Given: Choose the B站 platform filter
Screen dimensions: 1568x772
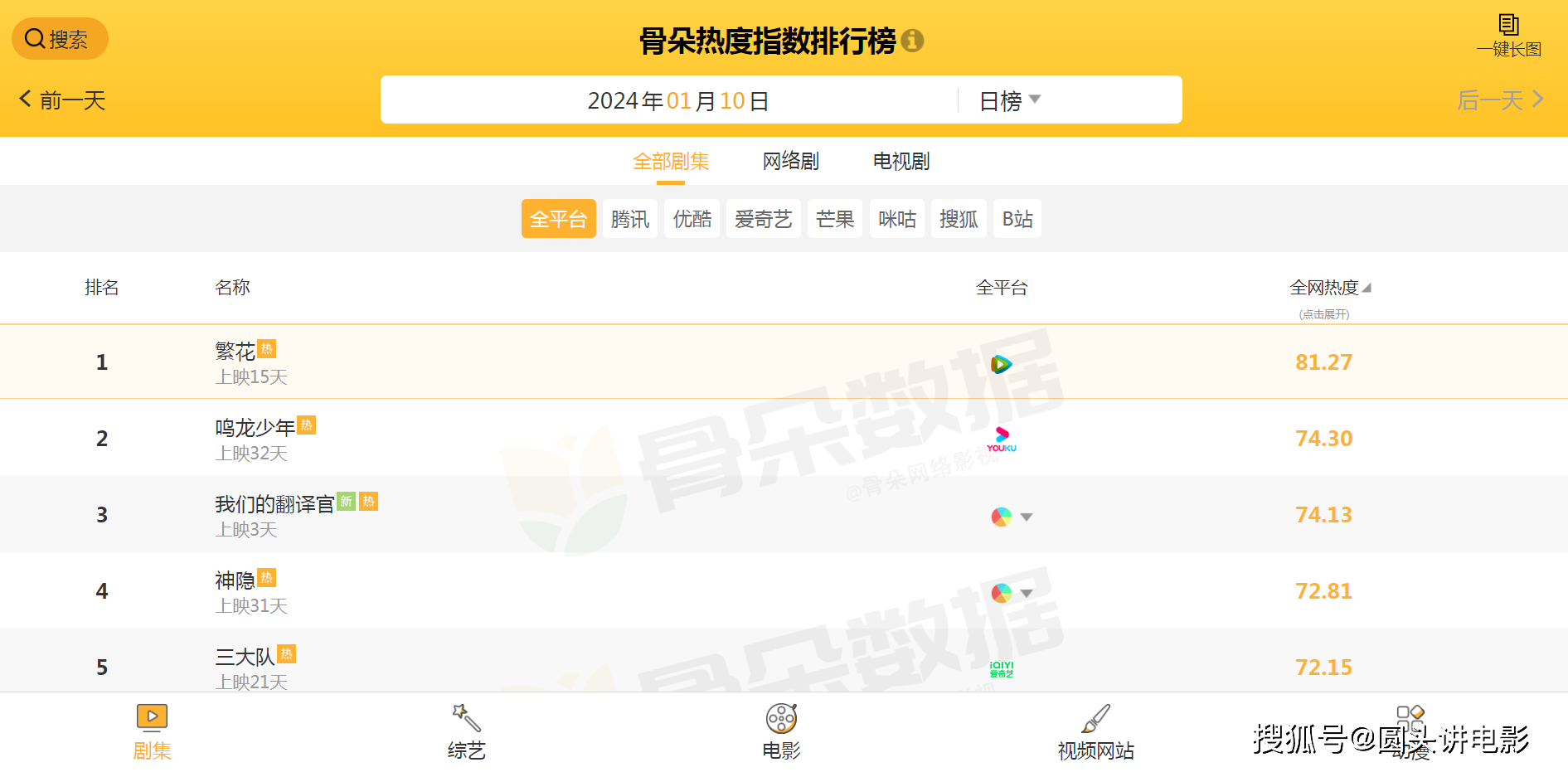Looking at the screenshot, I should tap(1017, 219).
